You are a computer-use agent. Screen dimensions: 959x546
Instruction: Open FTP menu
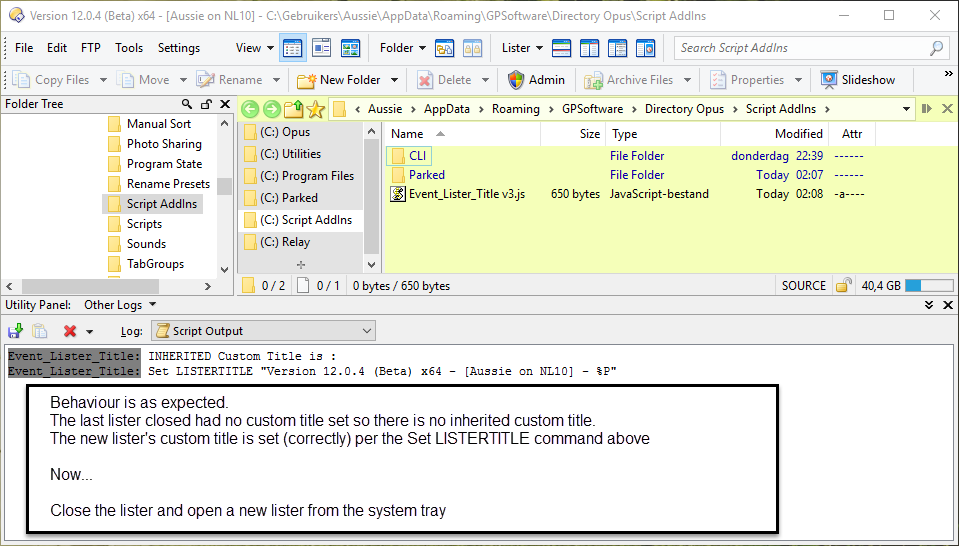(91, 48)
